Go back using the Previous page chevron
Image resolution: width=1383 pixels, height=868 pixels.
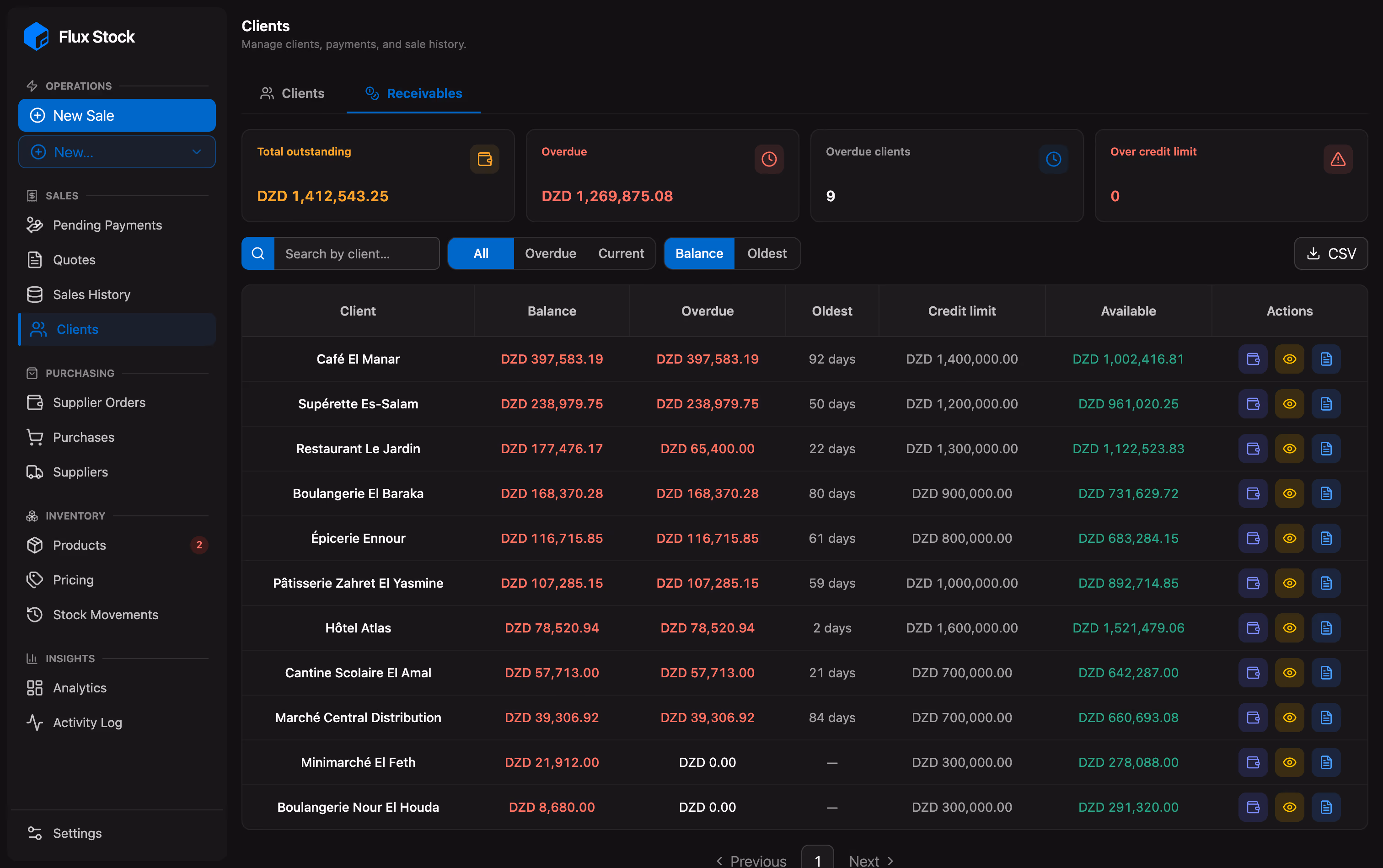pos(719,861)
